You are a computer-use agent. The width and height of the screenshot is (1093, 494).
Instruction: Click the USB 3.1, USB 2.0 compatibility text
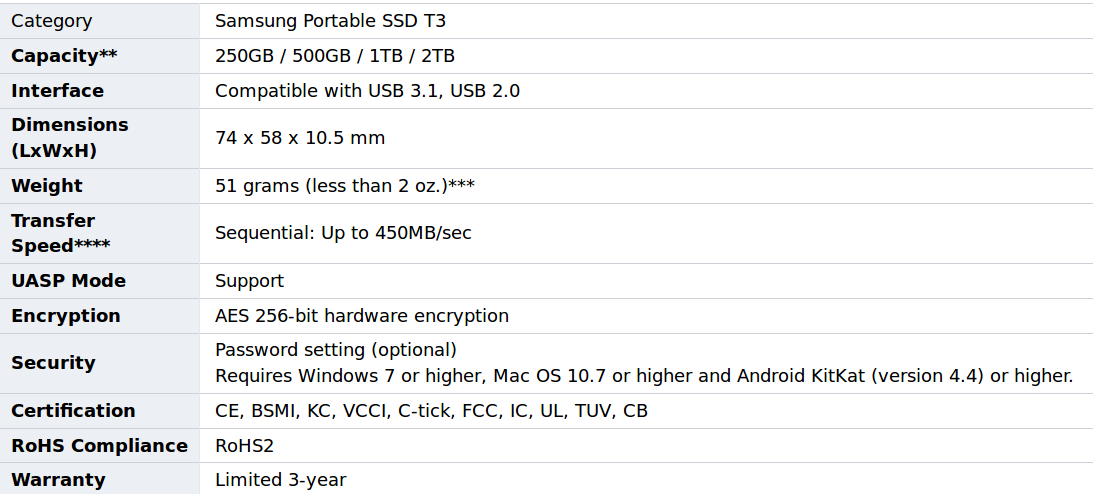pyautogui.click(x=367, y=91)
